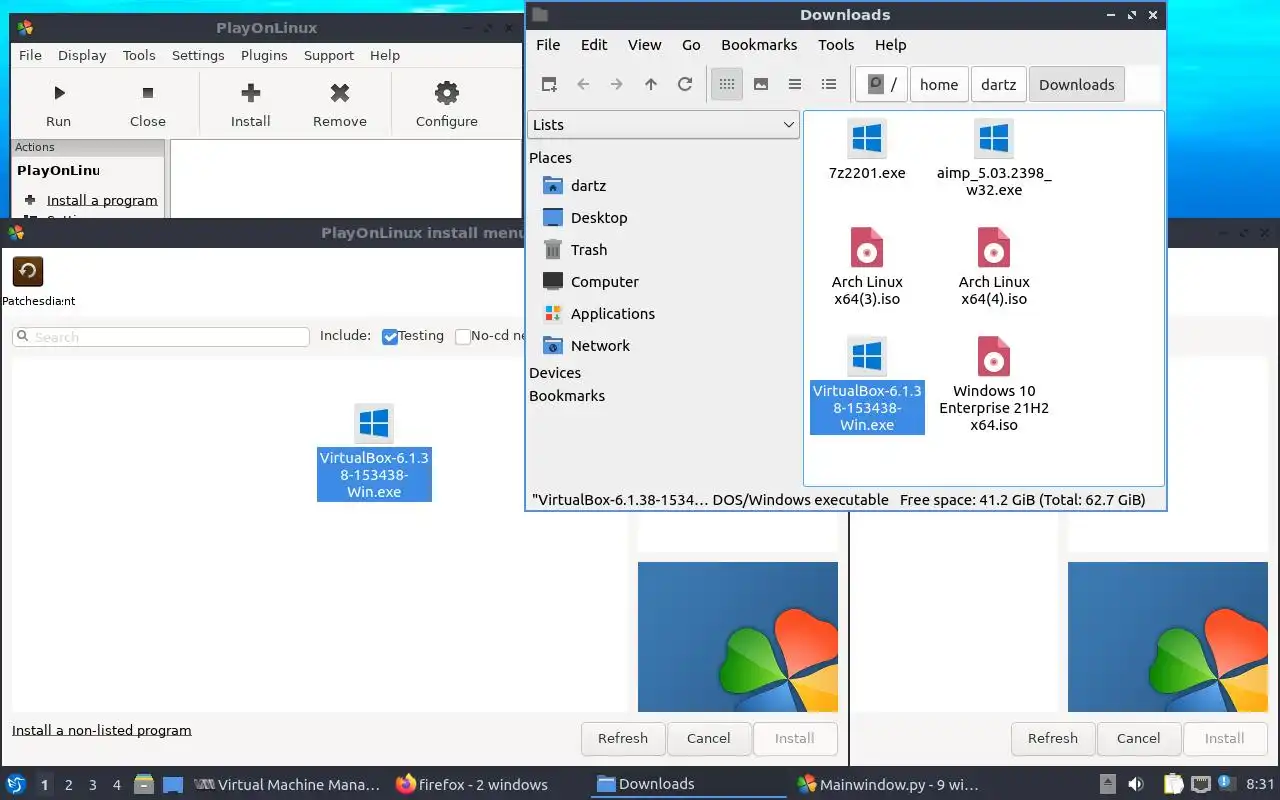1280x800 pixels.
Task: Select the aimp_5.03.2398_w32.exe file
Action: 994,158
